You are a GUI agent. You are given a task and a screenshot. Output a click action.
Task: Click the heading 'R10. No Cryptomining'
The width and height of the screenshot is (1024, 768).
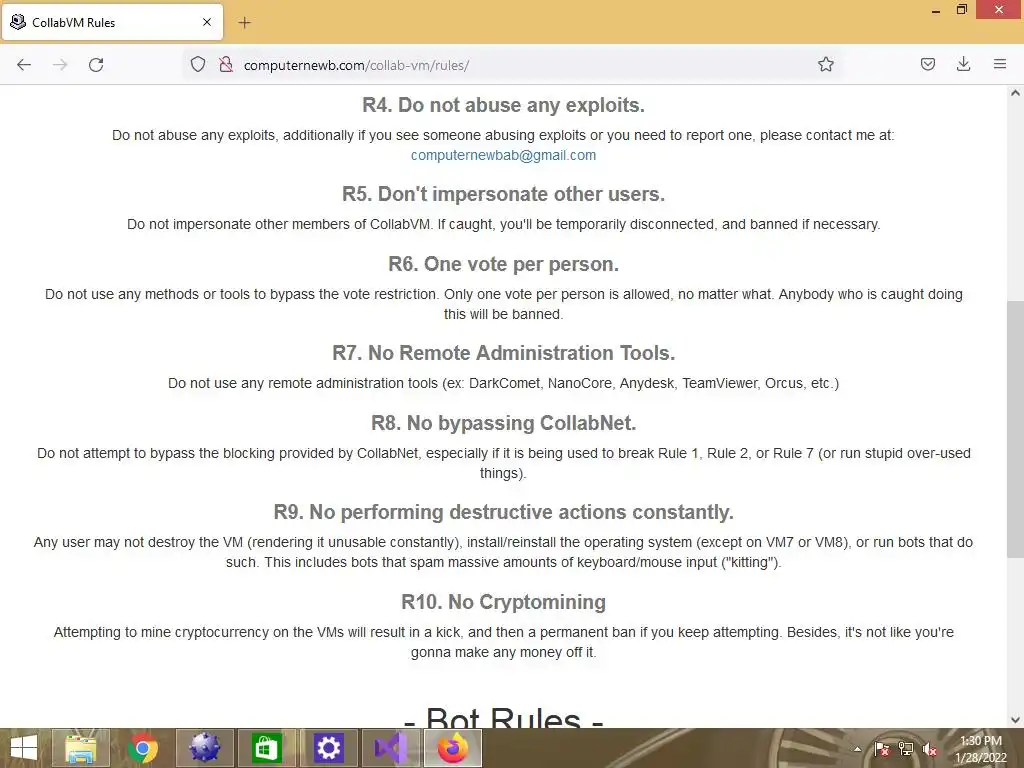[x=503, y=602]
